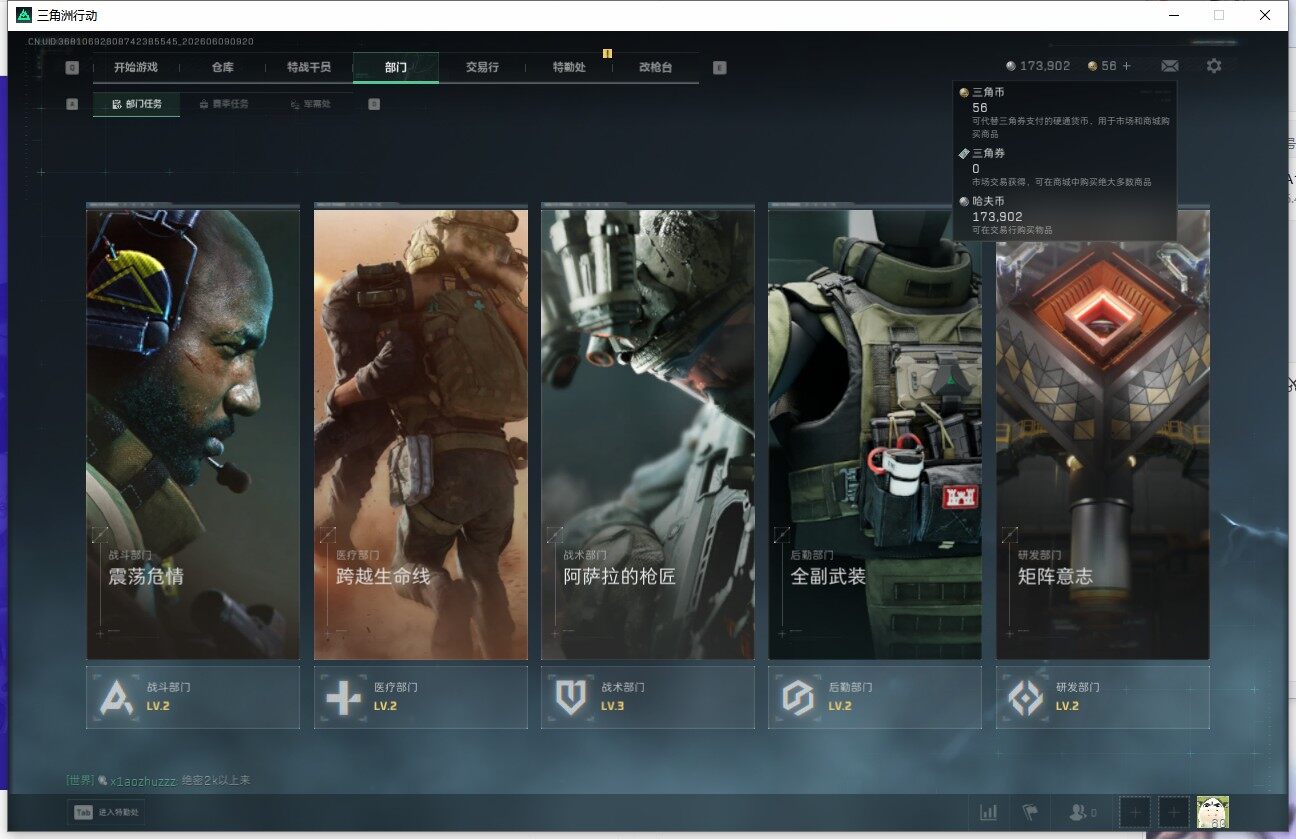The width and height of the screenshot is (1296, 839).
Task: Click the first empty squad slot plus
Action: coord(1134,813)
